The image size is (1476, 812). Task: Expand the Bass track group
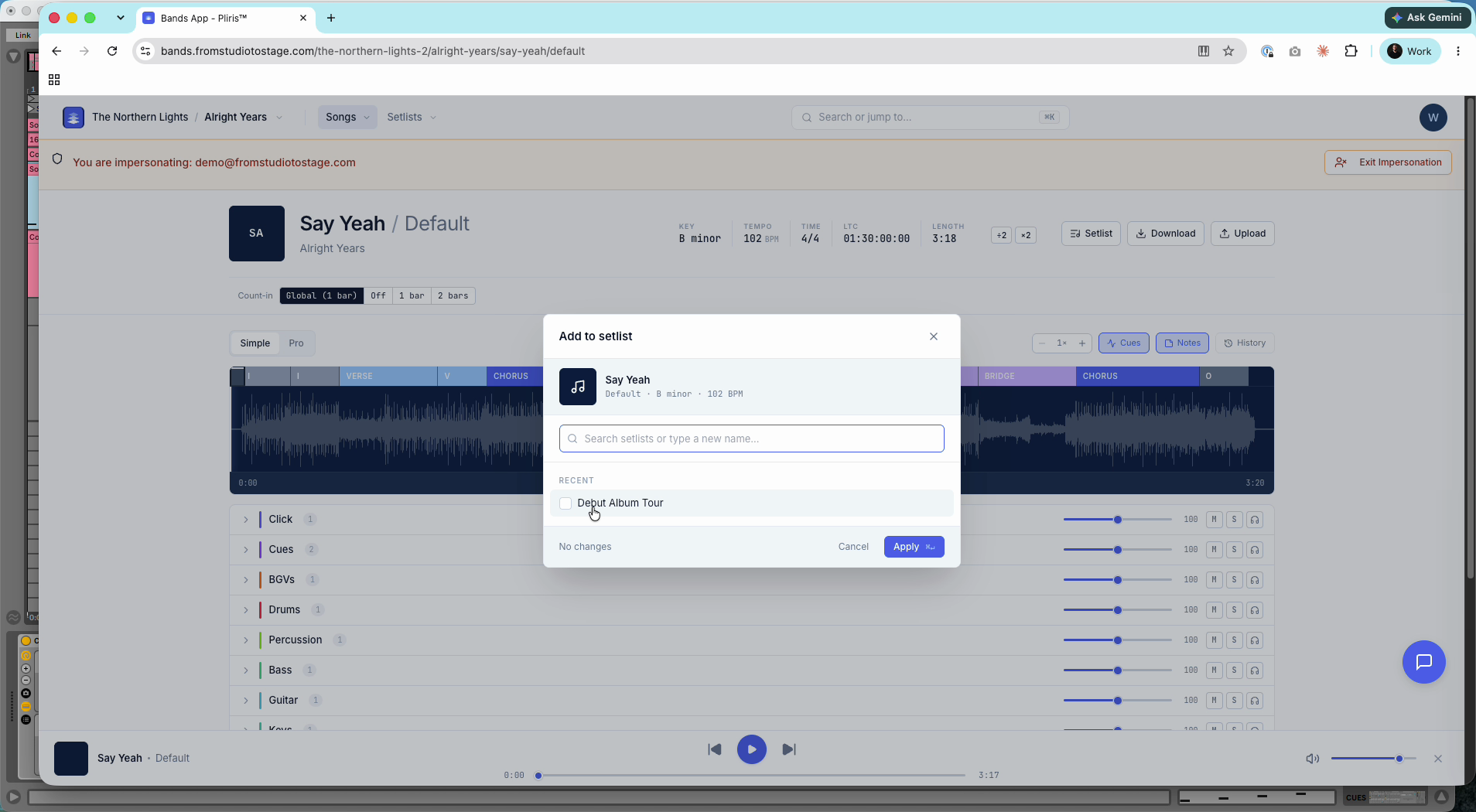click(x=246, y=670)
